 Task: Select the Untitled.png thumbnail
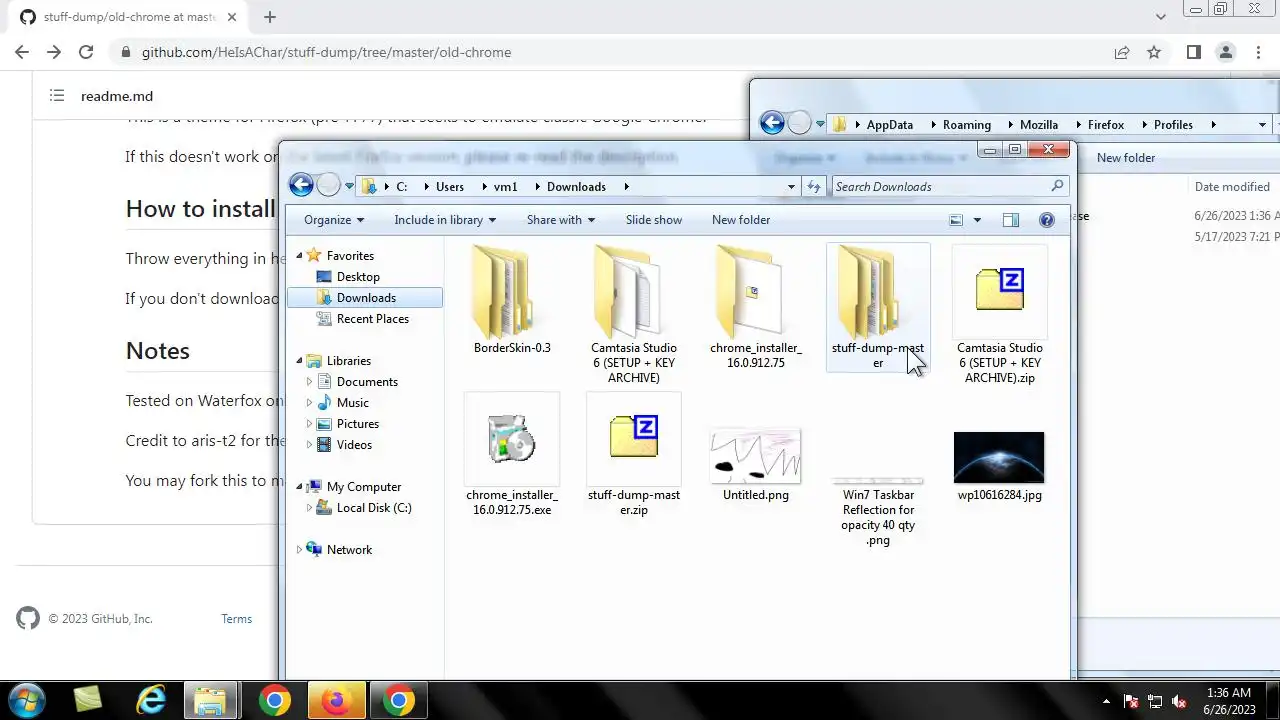(755, 456)
